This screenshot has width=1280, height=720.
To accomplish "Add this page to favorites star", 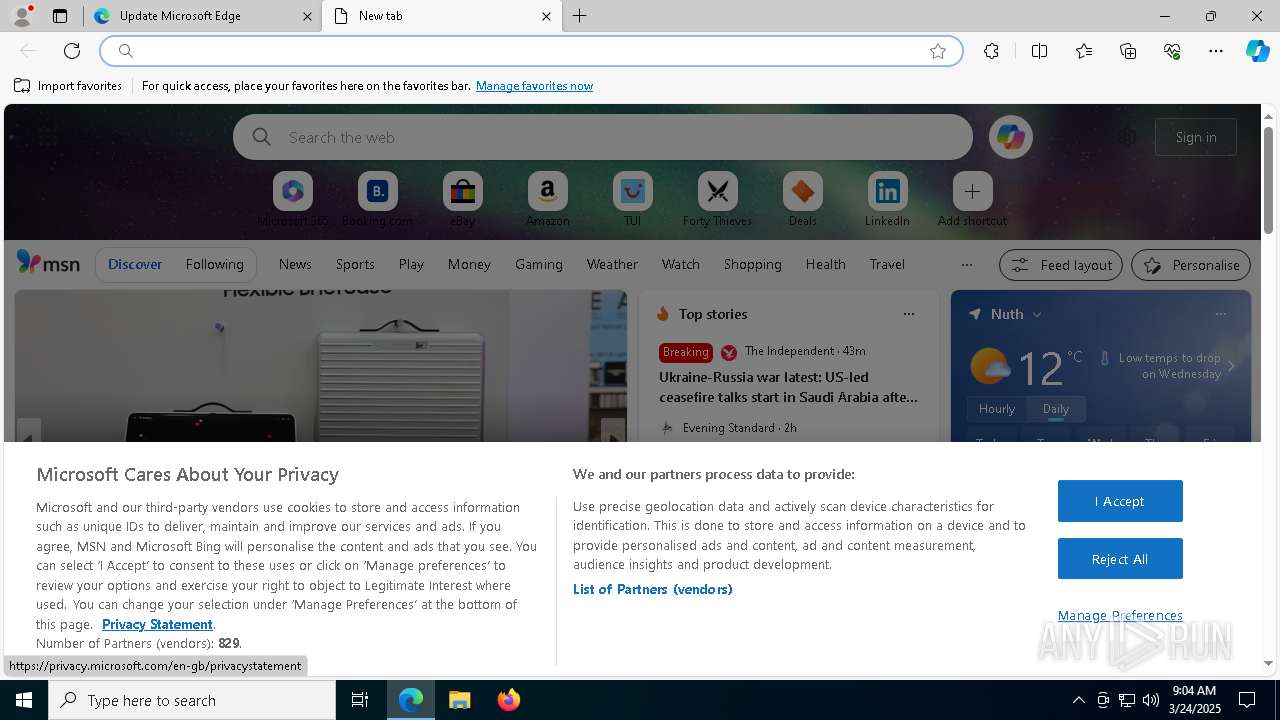I will coord(938,51).
